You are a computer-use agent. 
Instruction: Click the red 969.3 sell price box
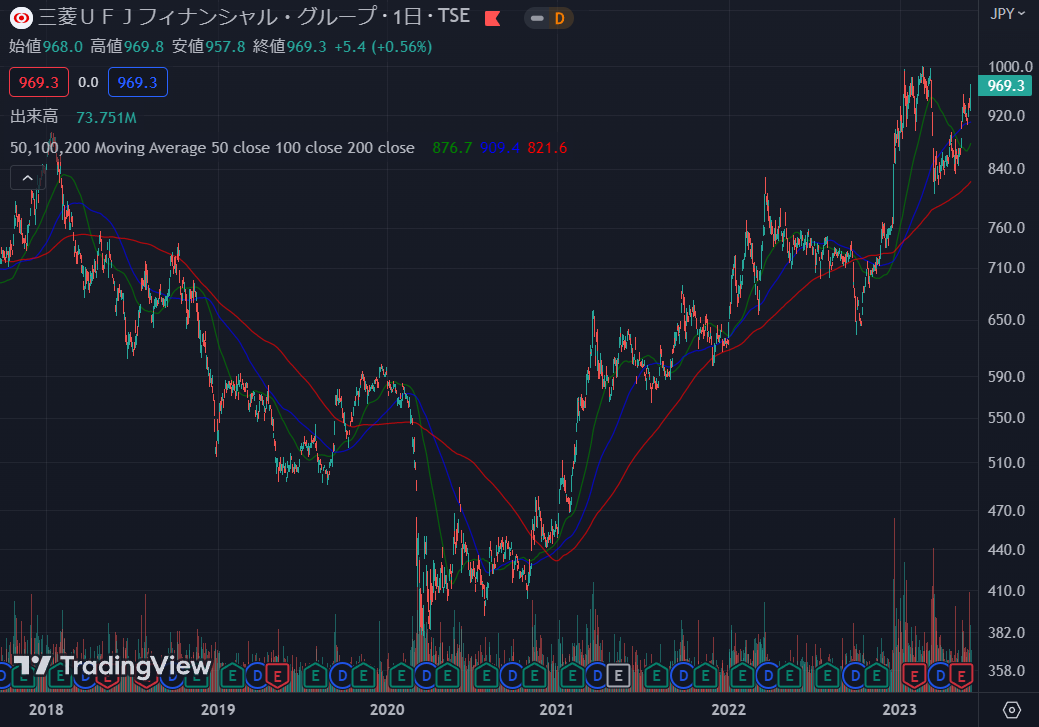pos(38,82)
